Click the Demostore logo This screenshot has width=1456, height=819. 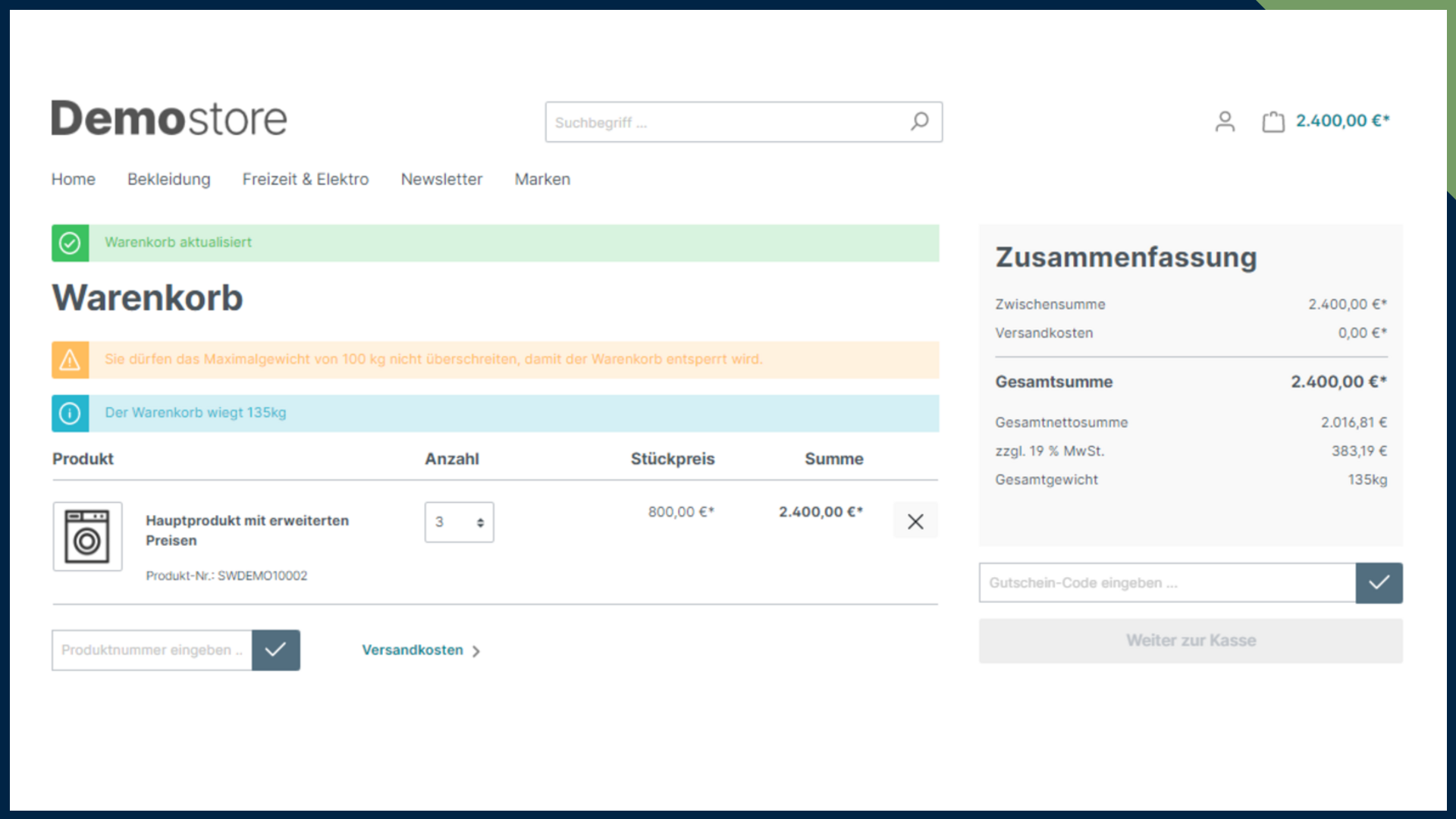pyautogui.click(x=168, y=117)
